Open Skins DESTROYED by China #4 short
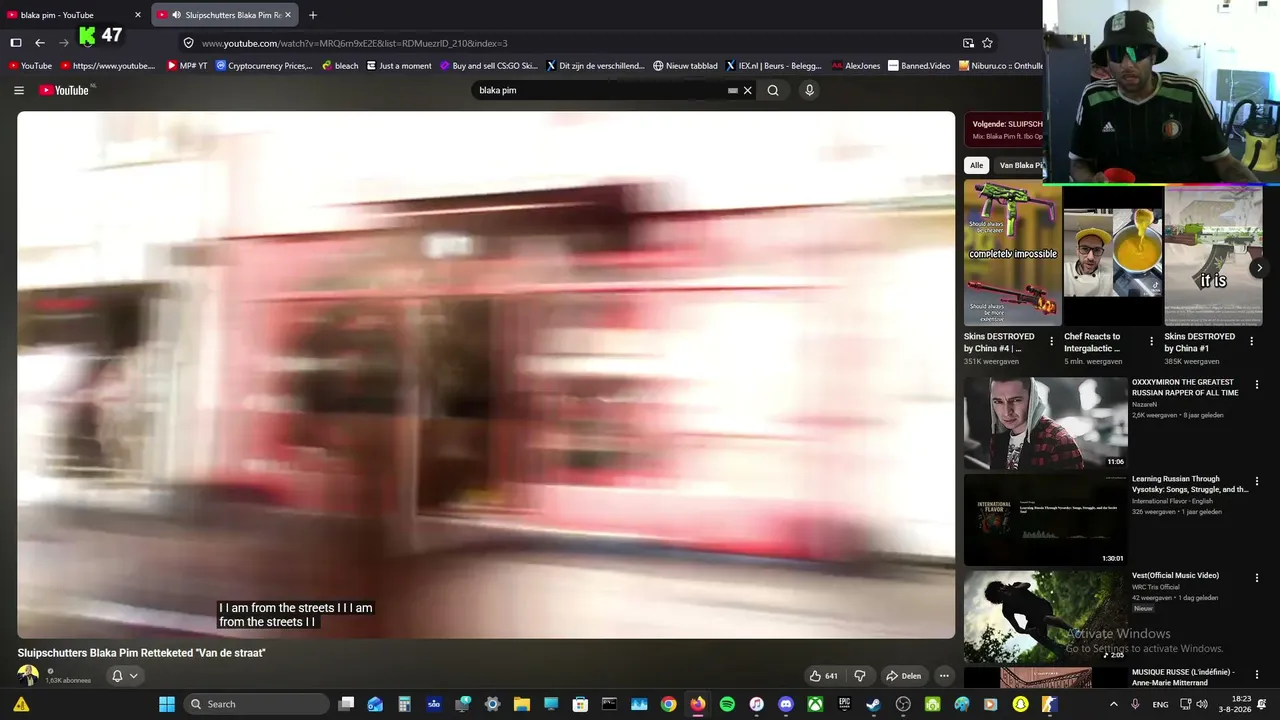The width and height of the screenshot is (1280, 720). (1012, 253)
